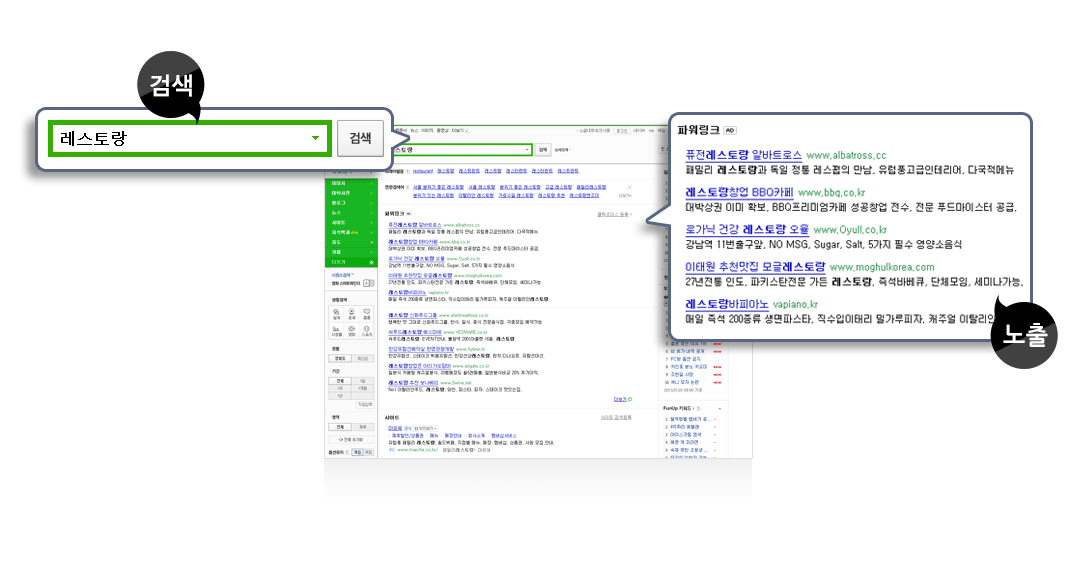Select the 1일 period filter
Viewport: 1082px width, 561px height.
point(362,381)
